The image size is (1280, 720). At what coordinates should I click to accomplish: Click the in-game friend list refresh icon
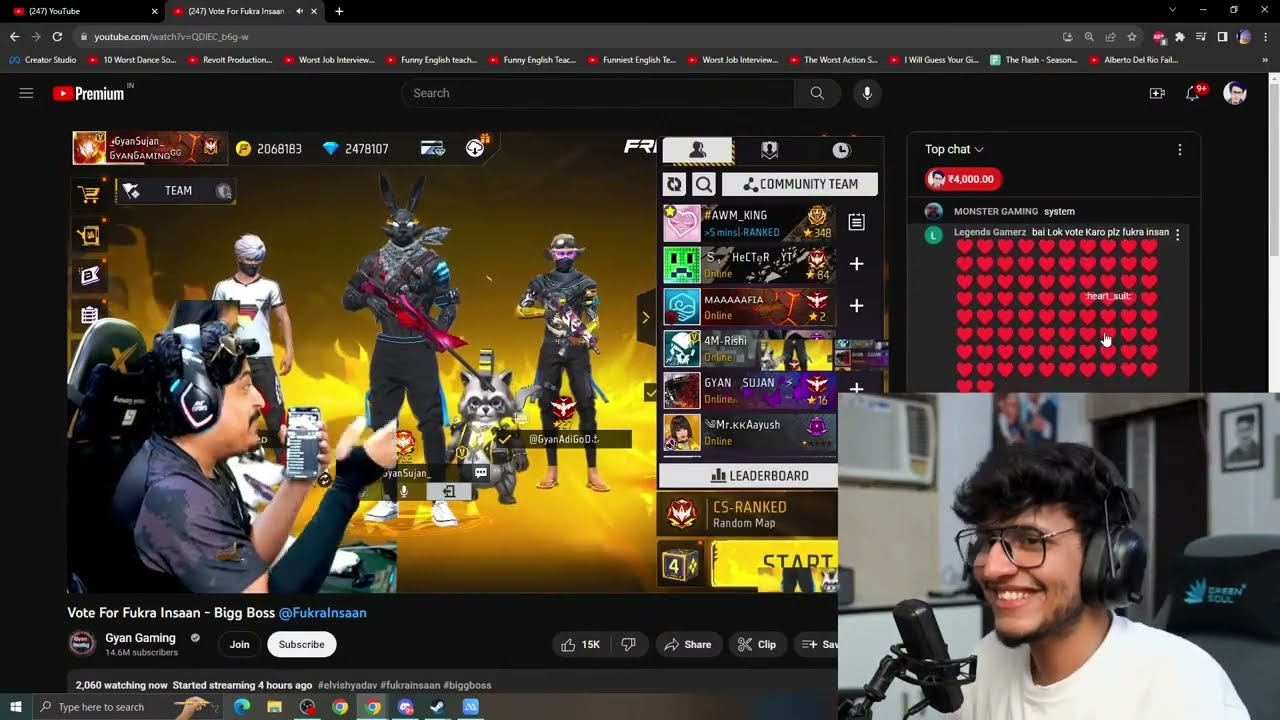coord(674,184)
